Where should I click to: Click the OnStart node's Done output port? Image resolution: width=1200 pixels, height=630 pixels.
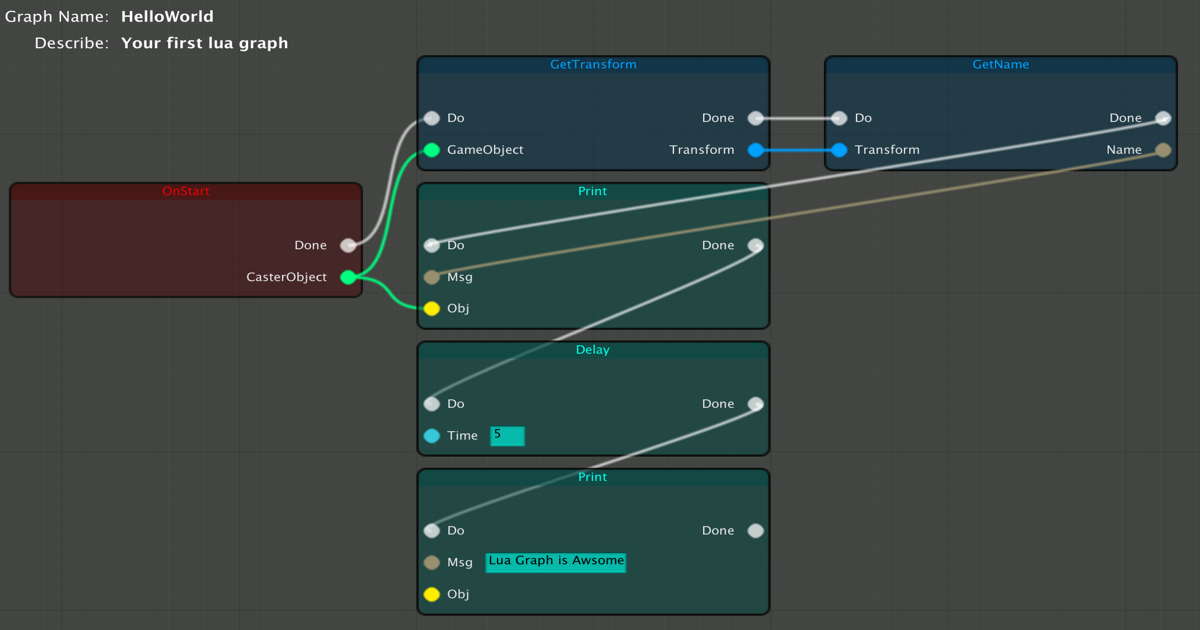pyautogui.click(x=348, y=245)
